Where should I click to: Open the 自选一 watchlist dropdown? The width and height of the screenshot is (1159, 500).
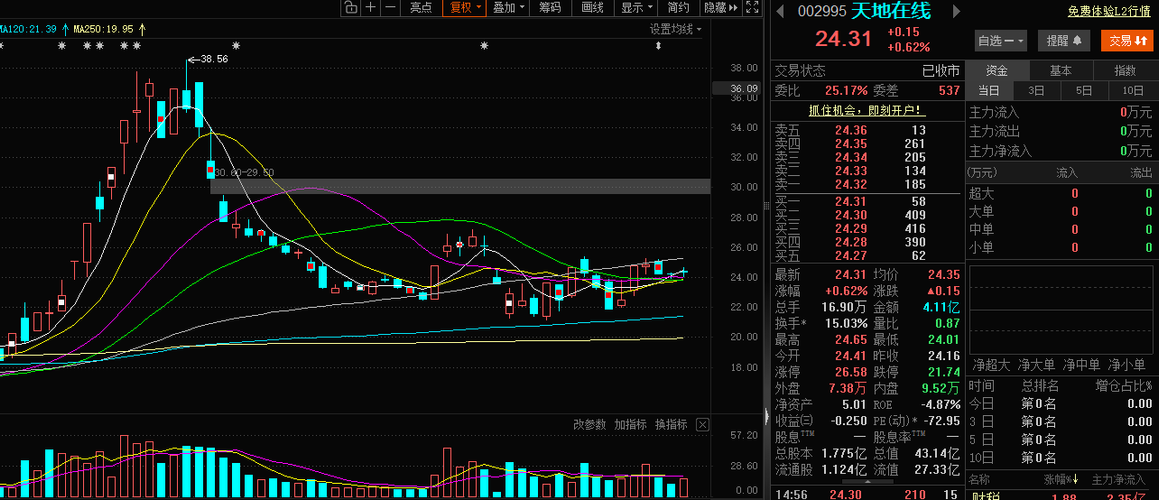pyautogui.click(x=1001, y=41)
